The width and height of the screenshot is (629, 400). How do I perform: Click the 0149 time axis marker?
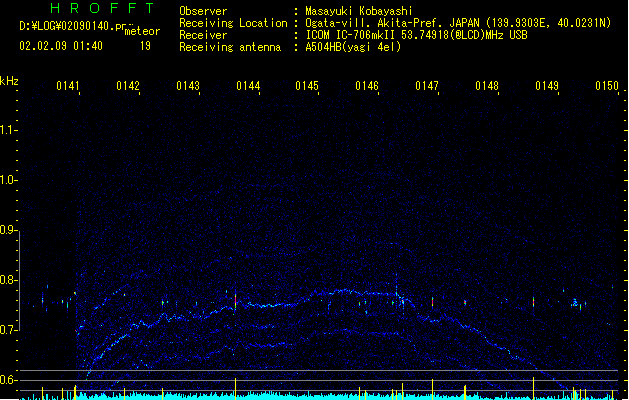click(547, 86)
